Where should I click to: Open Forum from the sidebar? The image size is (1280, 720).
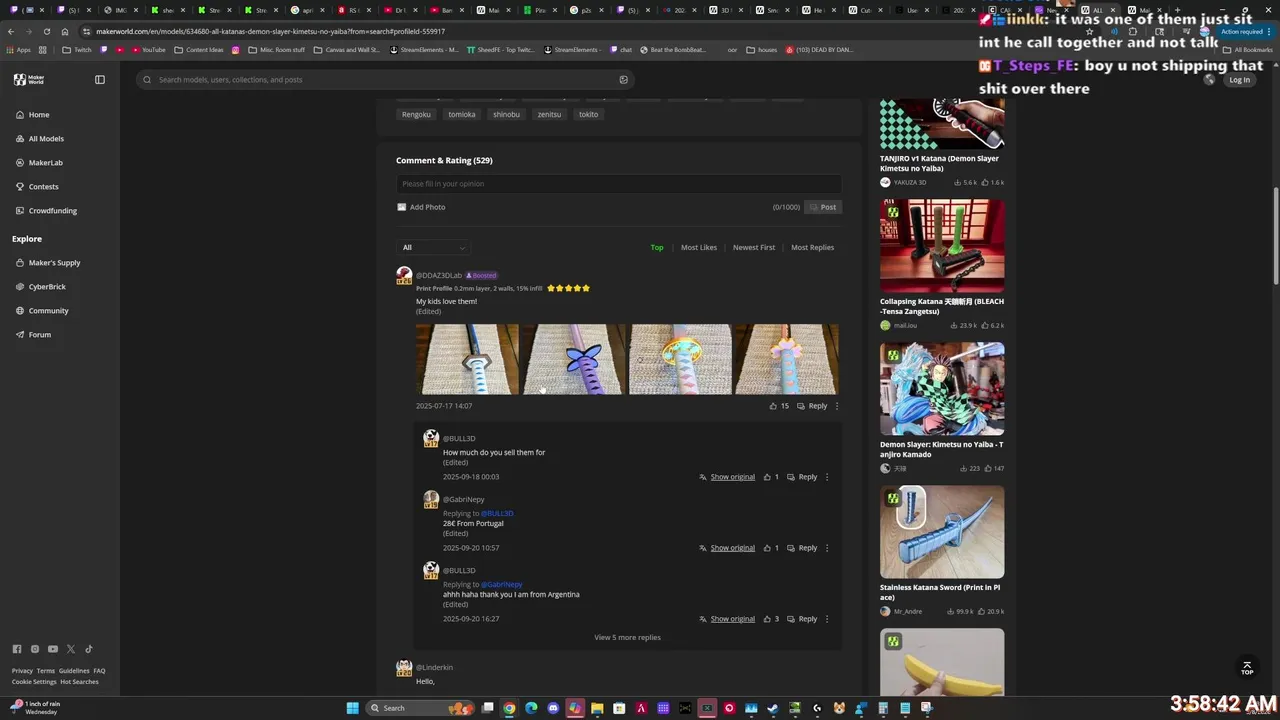click(32, 335)
